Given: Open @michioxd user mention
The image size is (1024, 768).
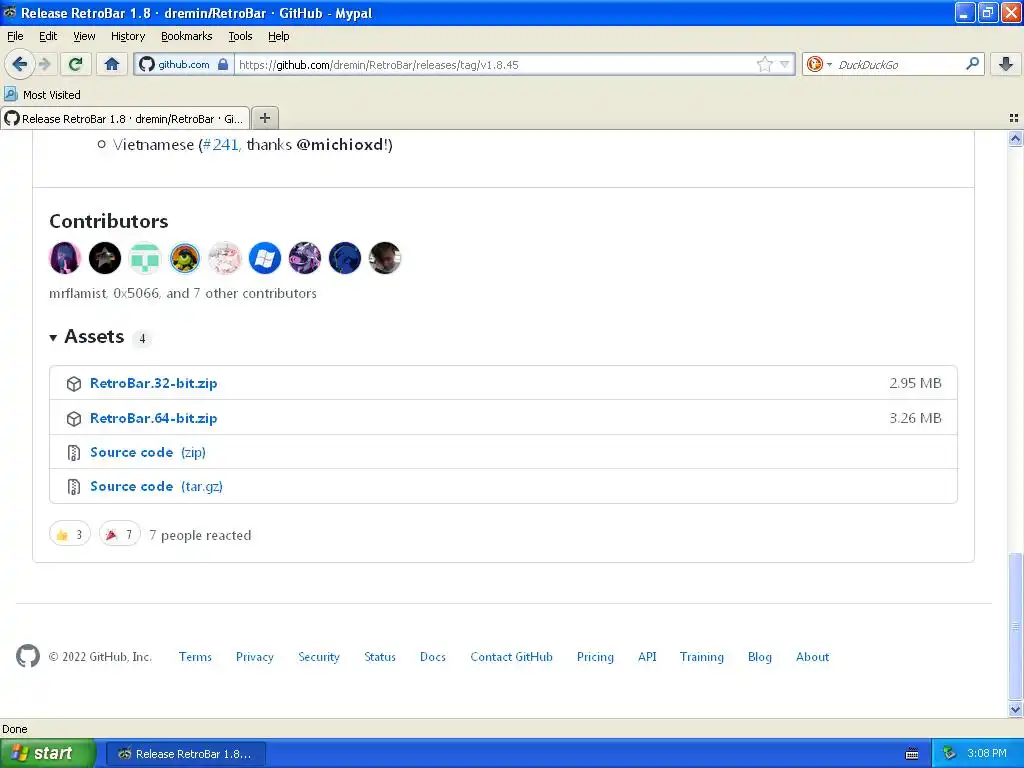Looking at the screenshot, I should click(x=340, y=144).
